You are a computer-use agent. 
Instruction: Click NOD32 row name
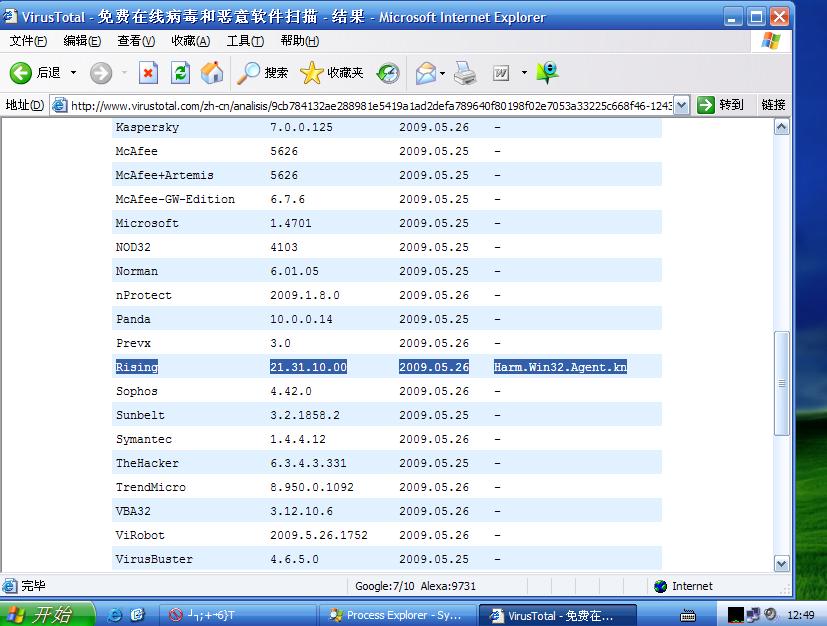click(133, 247)
